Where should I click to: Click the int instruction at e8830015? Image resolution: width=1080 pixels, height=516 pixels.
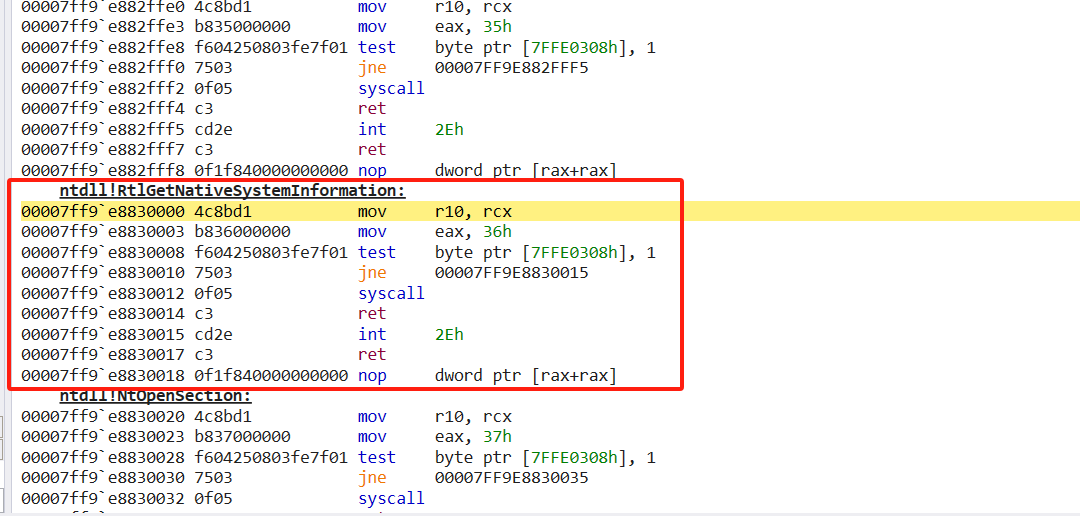coord(372,335)
